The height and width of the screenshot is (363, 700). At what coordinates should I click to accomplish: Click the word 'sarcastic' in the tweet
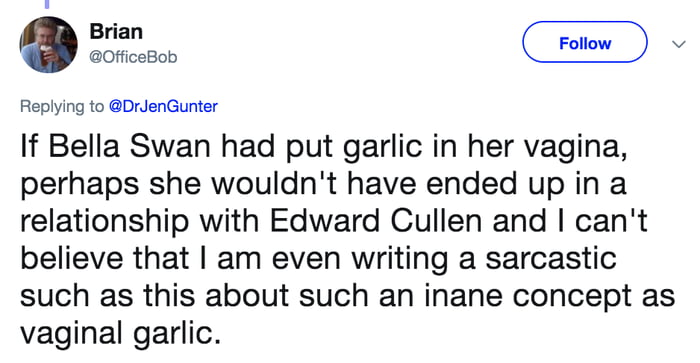(551, 258)
